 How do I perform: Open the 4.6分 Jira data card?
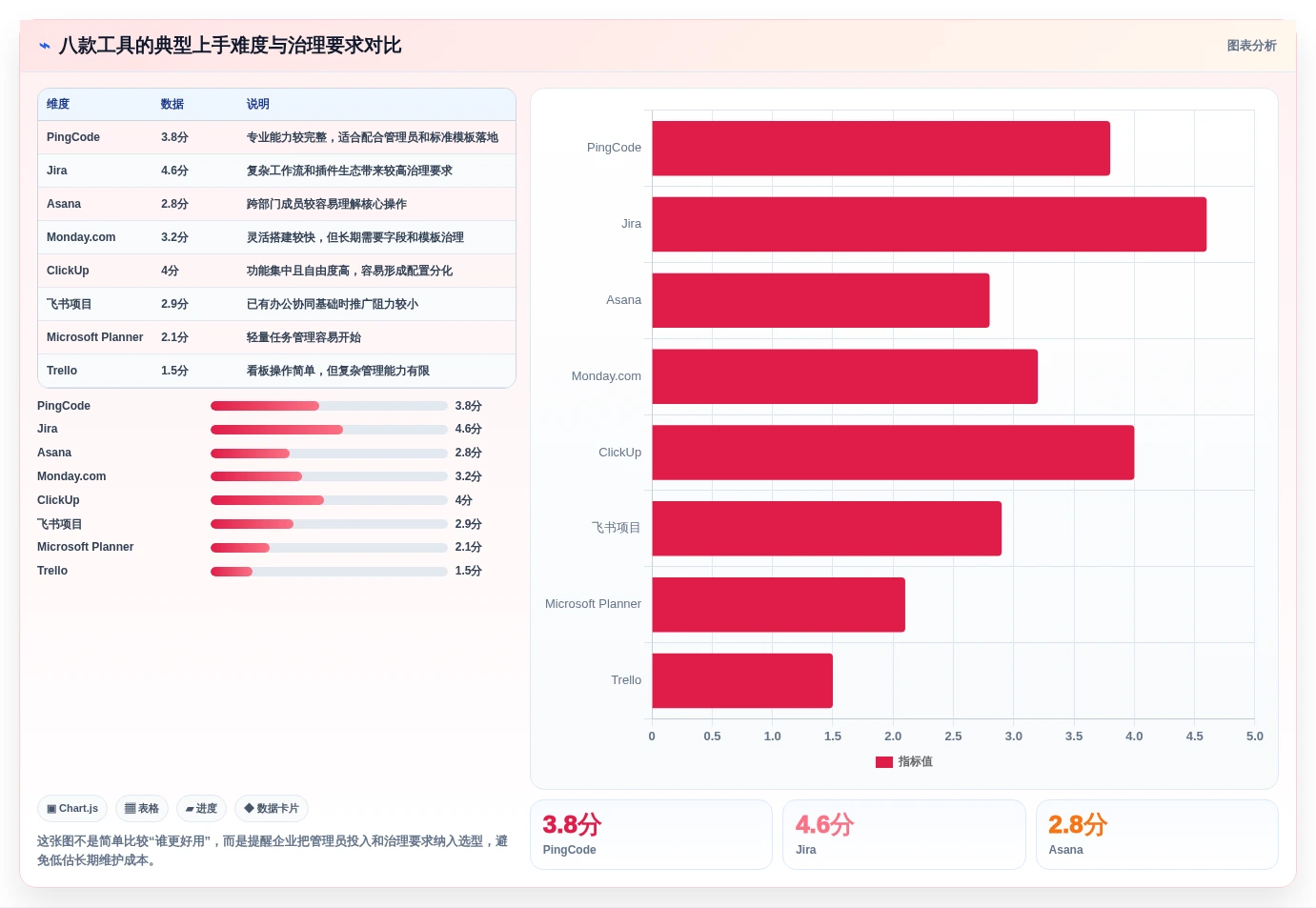(903, 835)
